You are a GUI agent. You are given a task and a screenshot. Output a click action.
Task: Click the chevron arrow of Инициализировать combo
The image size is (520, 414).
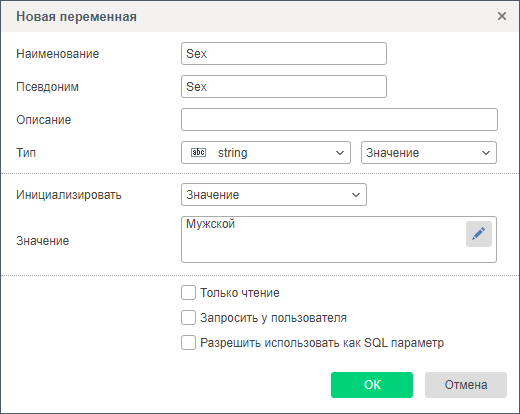coord(356,195)
